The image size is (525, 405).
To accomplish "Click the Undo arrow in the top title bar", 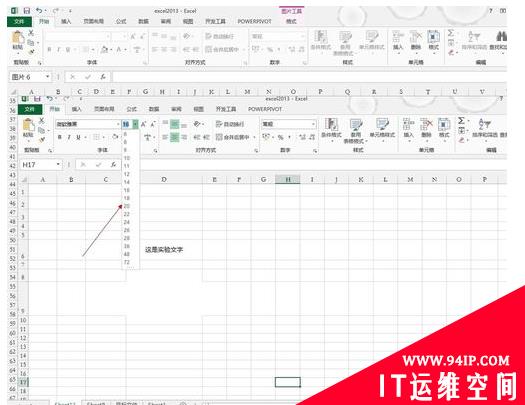I will pyautogui.click(x=39, y=11).
